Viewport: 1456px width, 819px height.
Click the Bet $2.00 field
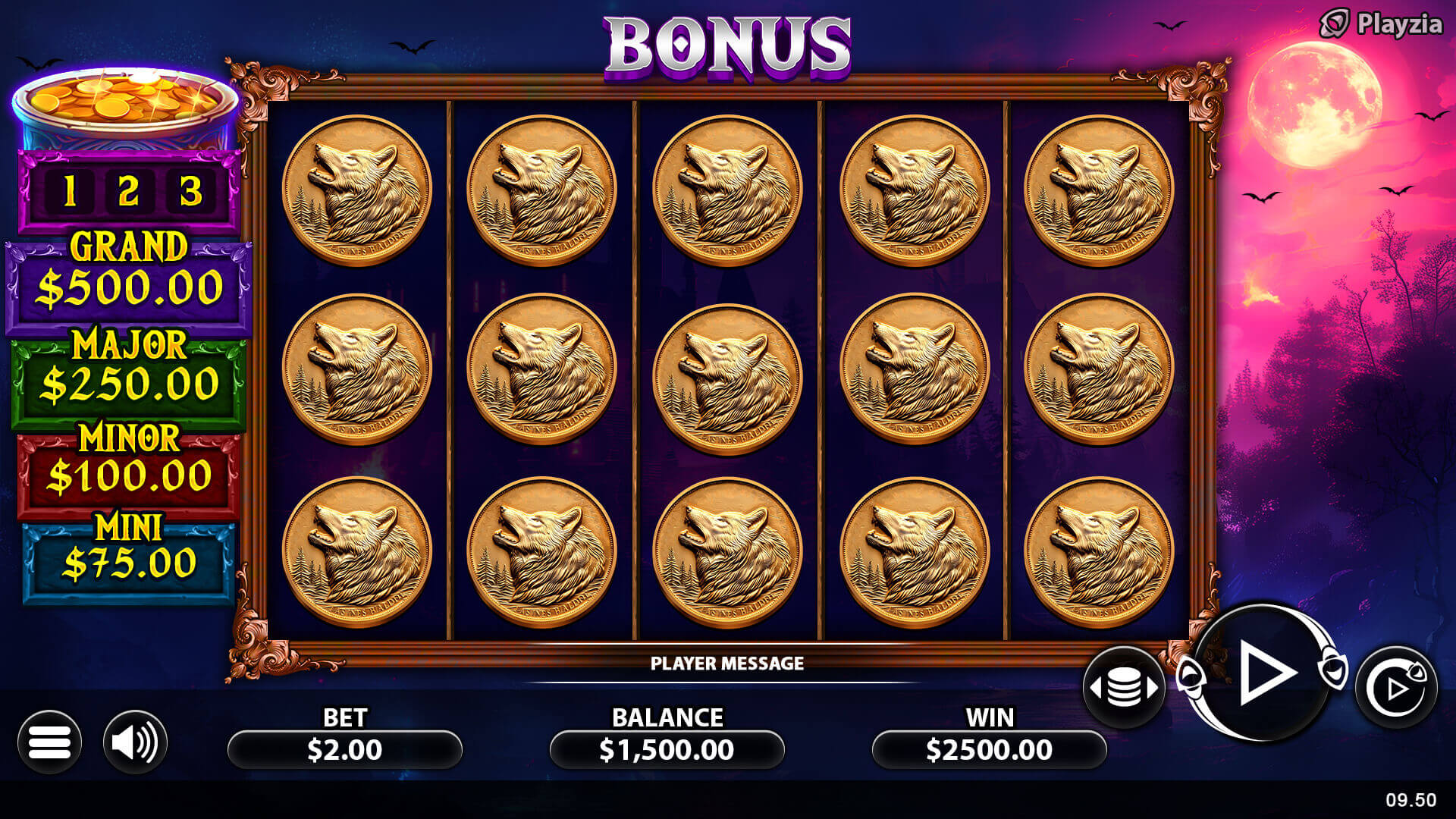click(x=345, y=749)
